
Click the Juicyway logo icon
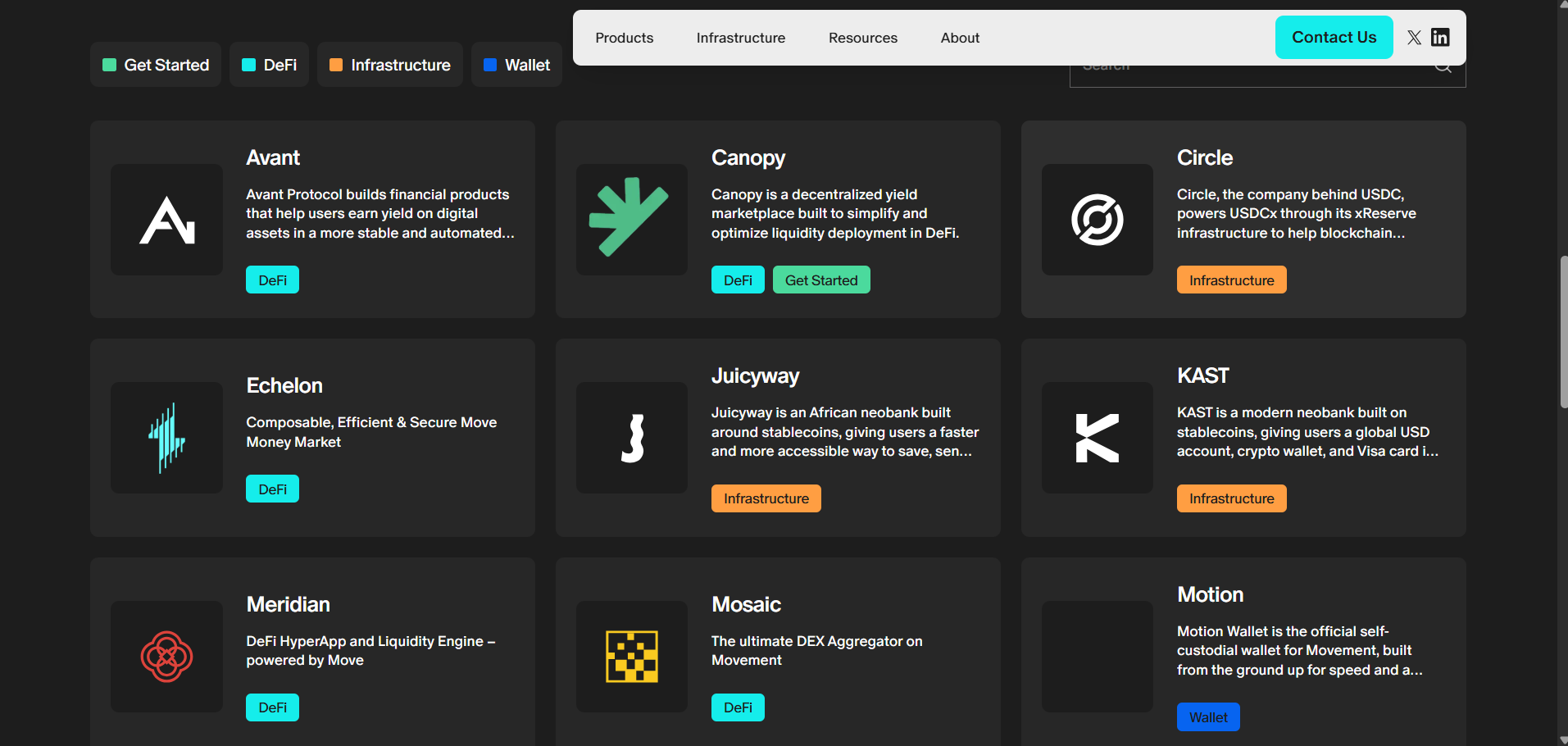pos(632,438)
